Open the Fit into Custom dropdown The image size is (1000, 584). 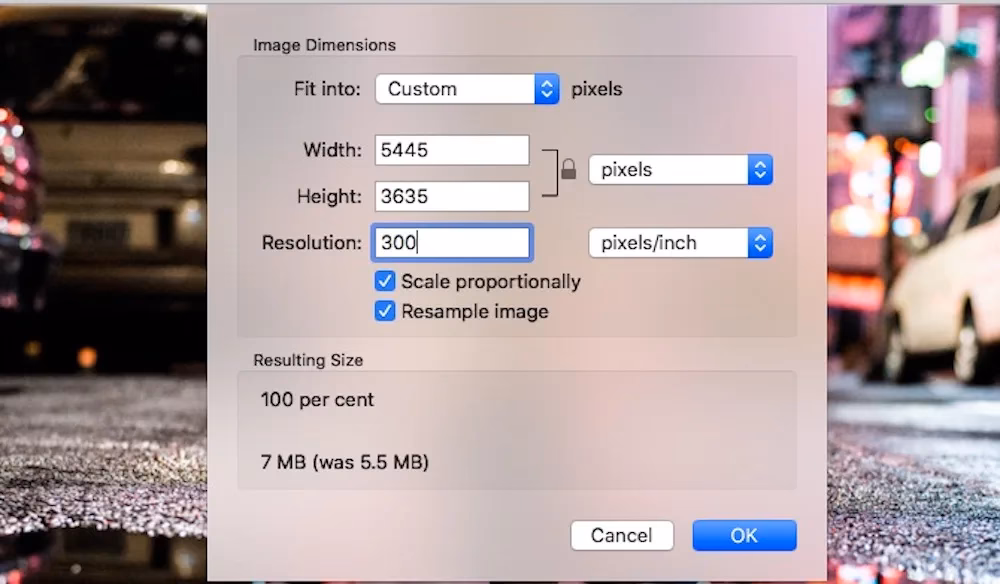467,89
